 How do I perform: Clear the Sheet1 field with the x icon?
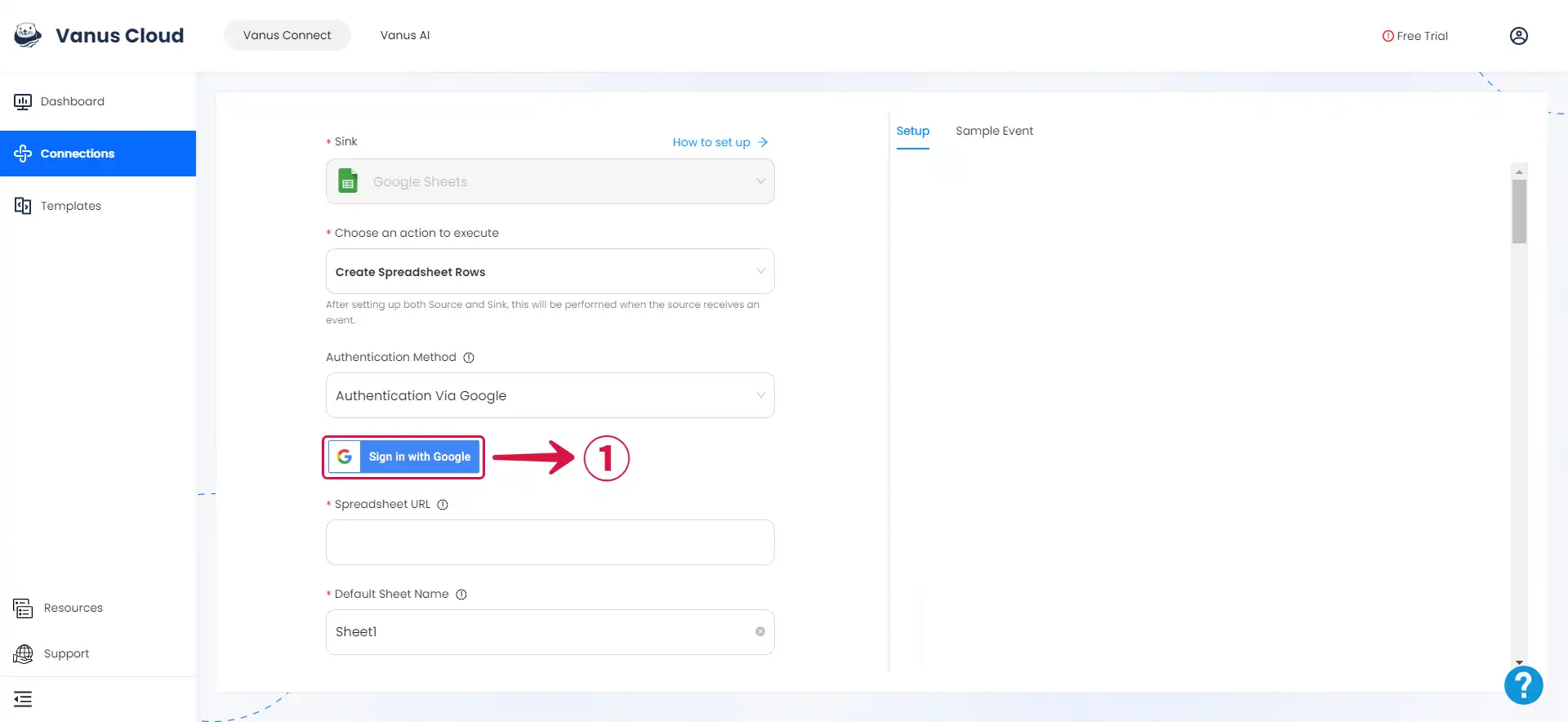pyautogui.click(x=760, y=631)
